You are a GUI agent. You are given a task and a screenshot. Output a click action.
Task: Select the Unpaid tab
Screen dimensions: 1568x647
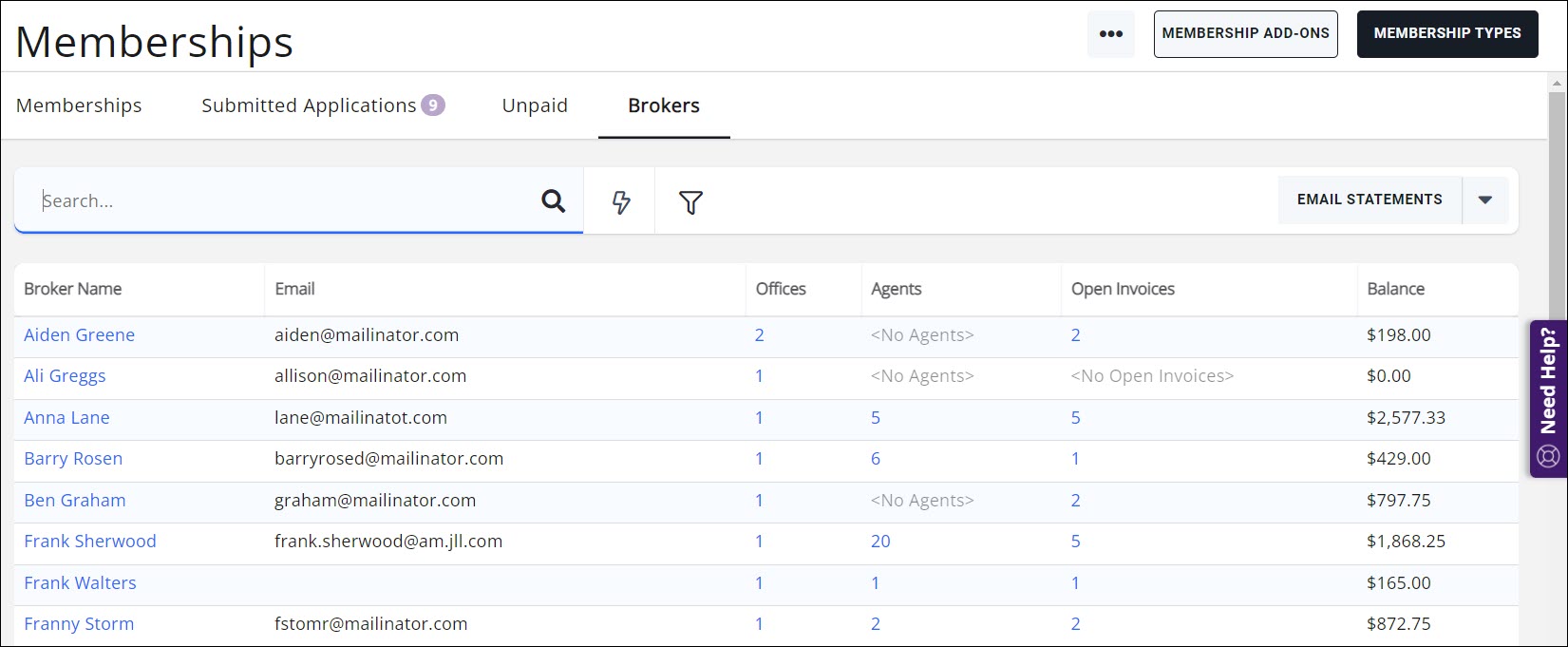(x=535, y=105)
